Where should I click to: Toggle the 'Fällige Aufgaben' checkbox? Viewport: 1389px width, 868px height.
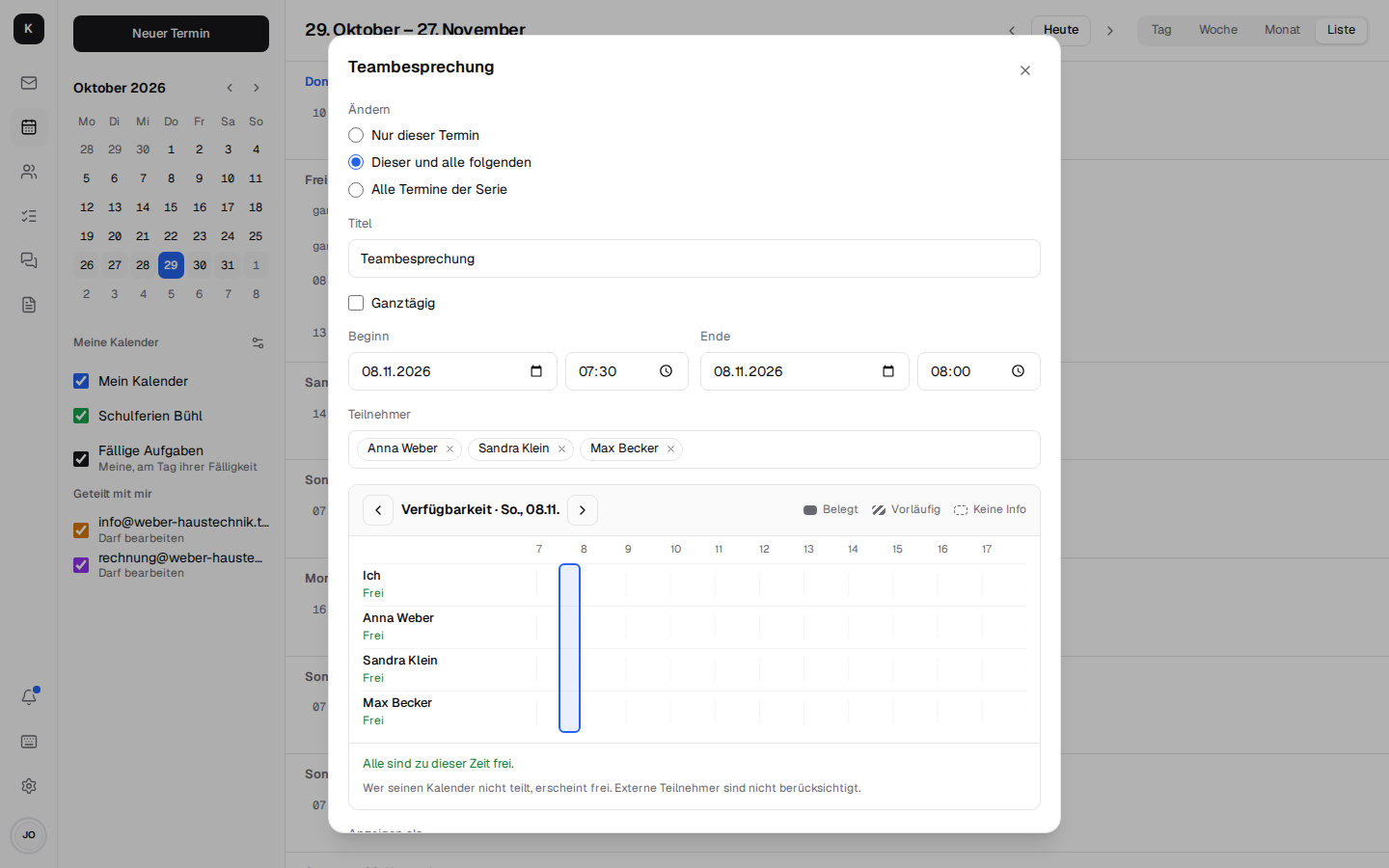pyautogui.click(x=81, y=458)
